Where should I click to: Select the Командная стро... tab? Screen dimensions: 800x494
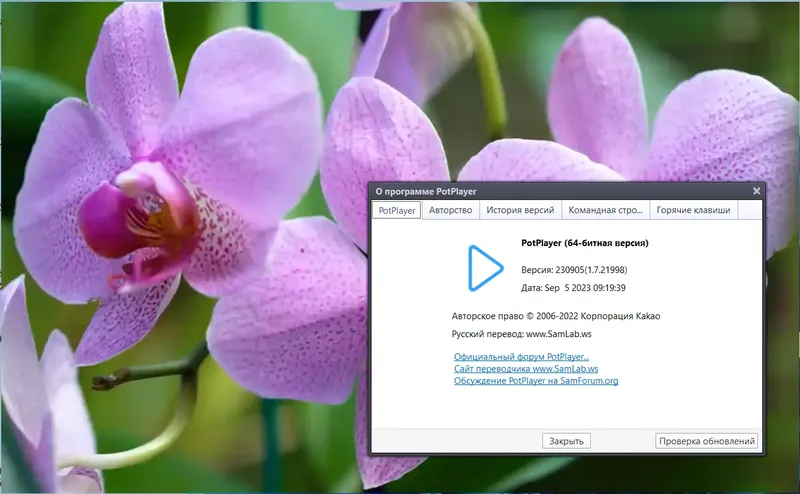tap(605, 210)
